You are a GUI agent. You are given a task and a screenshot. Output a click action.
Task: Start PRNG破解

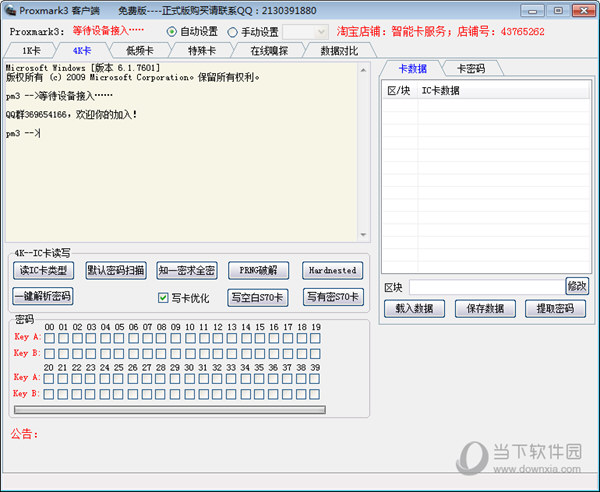(258, 270)
